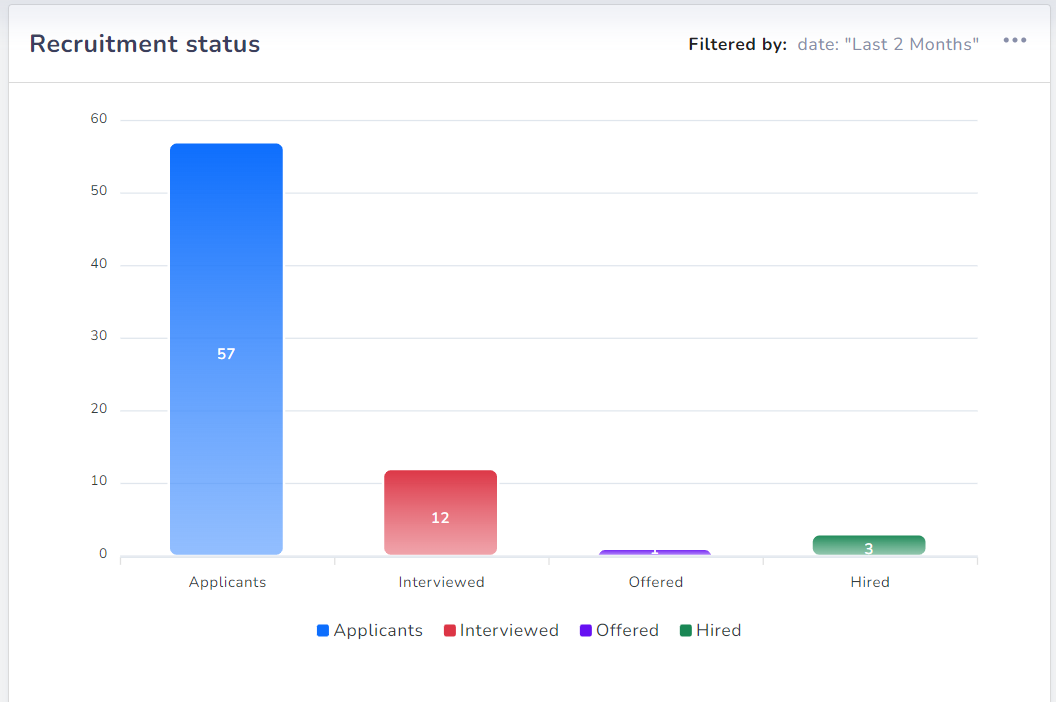Click the red Interviewed legend swatch
Image resolution: width=1056 pixels, height=702 pixels.
(x=452, y=630)
